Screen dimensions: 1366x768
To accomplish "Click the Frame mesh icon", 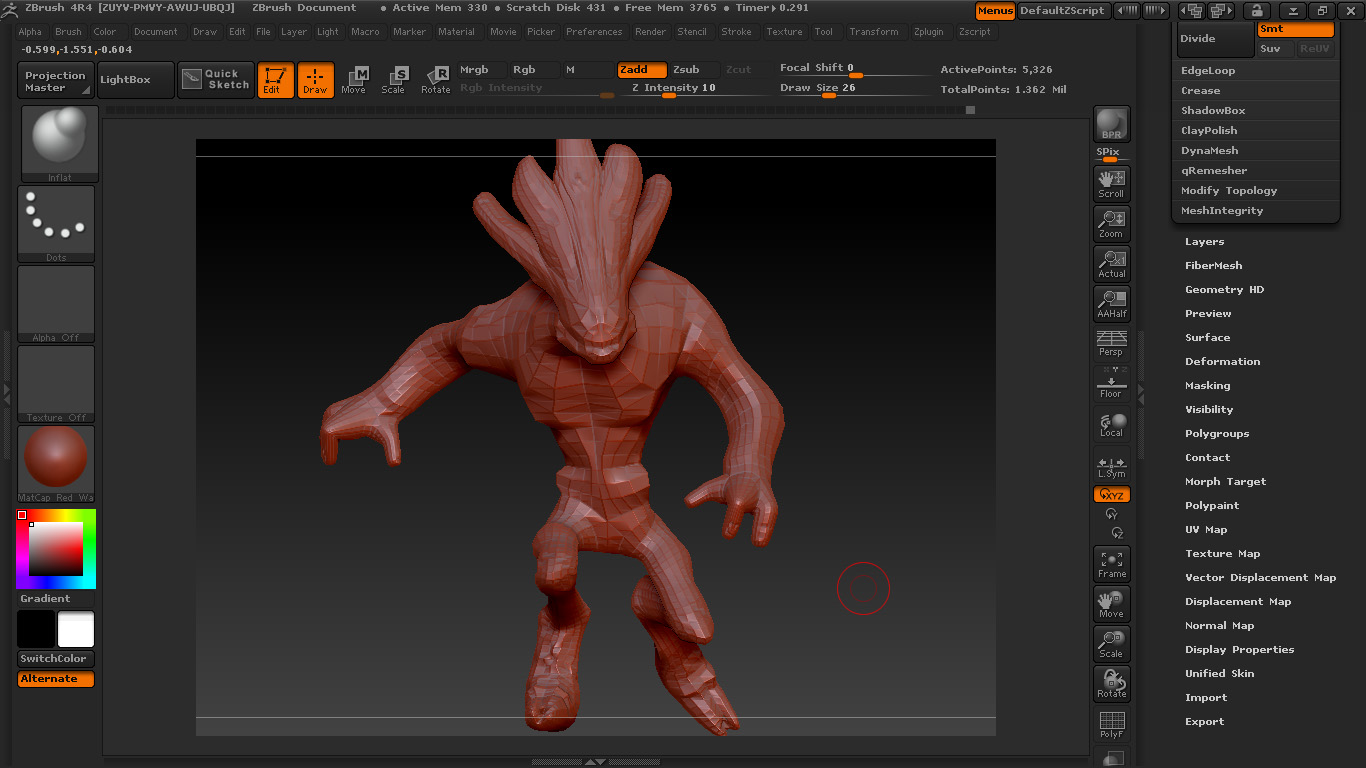I will pyautogui.click(x=1111, y=564).
